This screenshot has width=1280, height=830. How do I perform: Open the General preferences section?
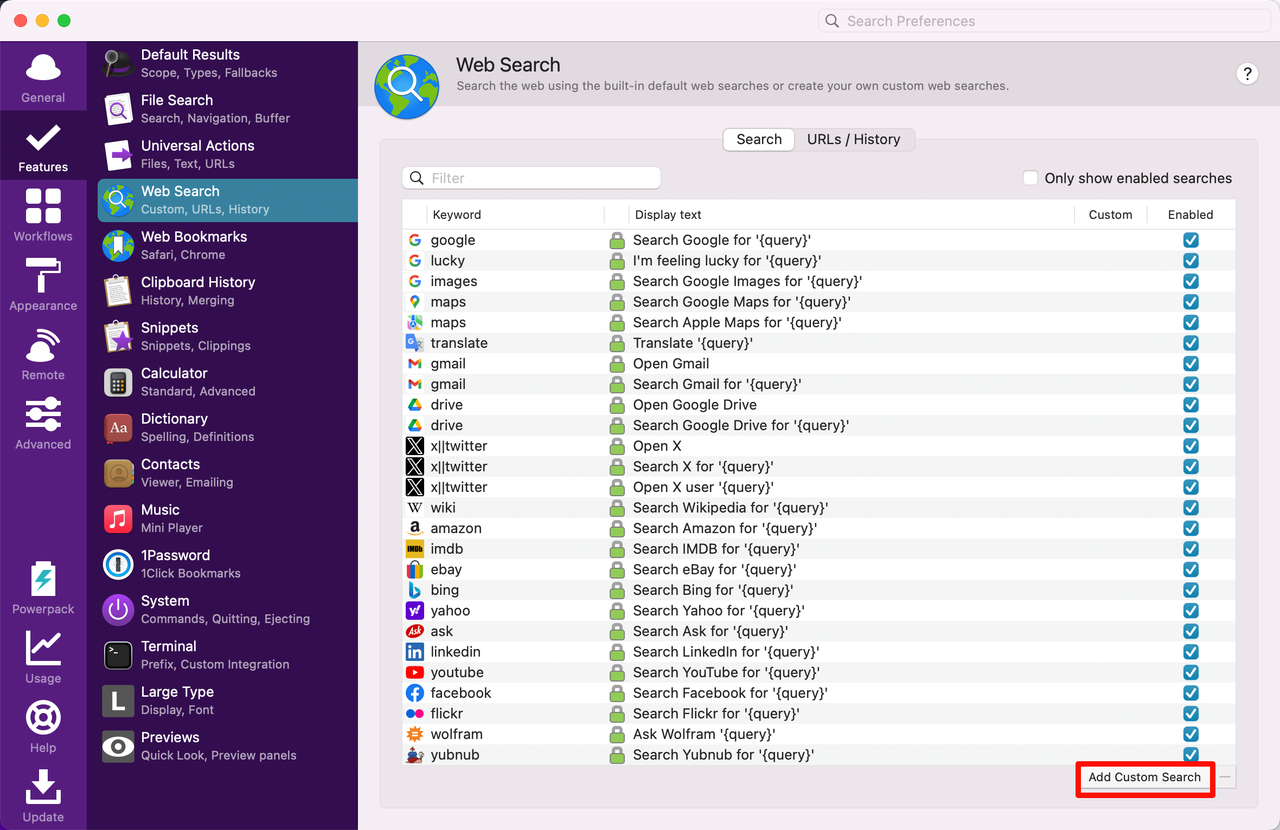click(x=43, y=77)
